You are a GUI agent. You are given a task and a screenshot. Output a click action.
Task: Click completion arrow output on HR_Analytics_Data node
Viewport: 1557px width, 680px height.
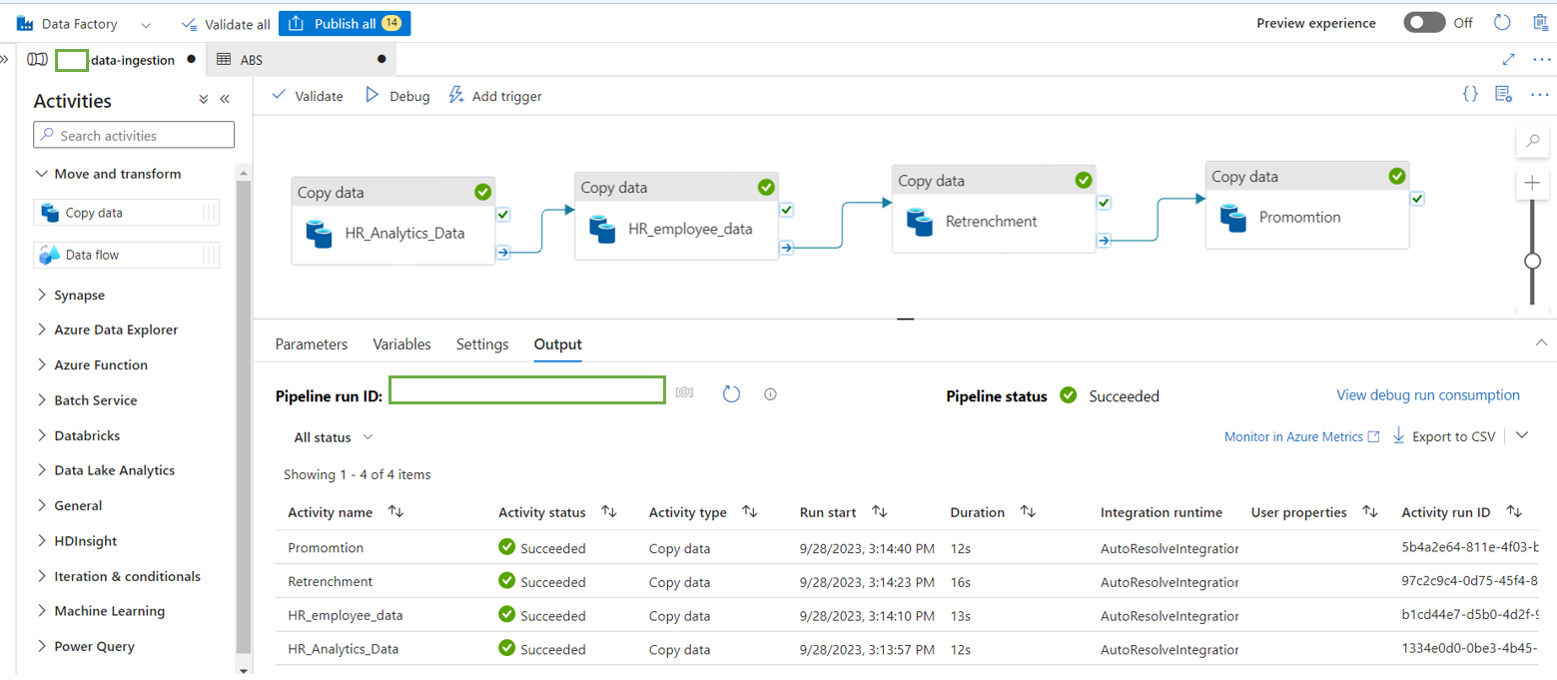pos(503,252)
